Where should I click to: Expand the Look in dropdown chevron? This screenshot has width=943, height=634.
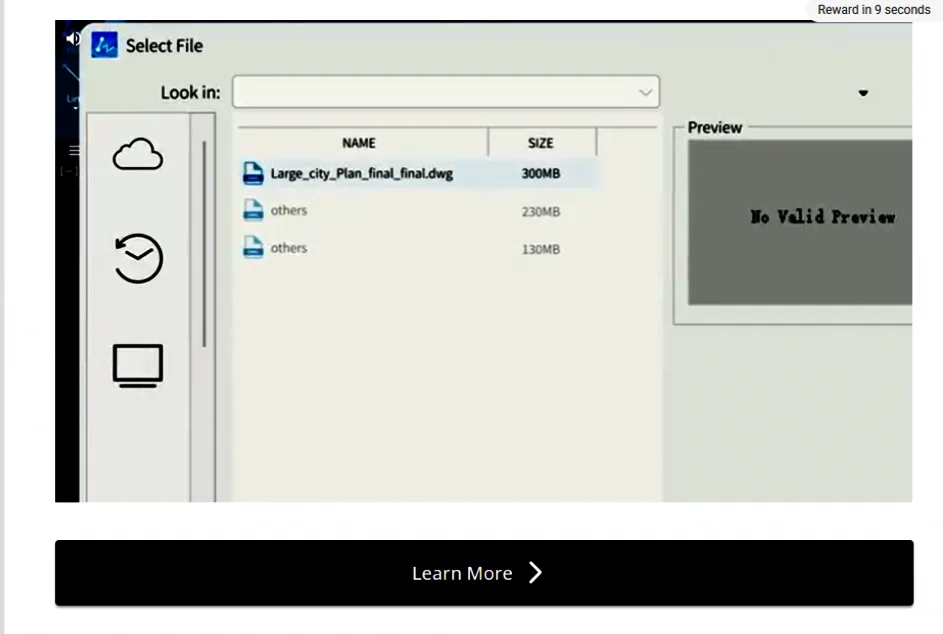click(645, 92)
